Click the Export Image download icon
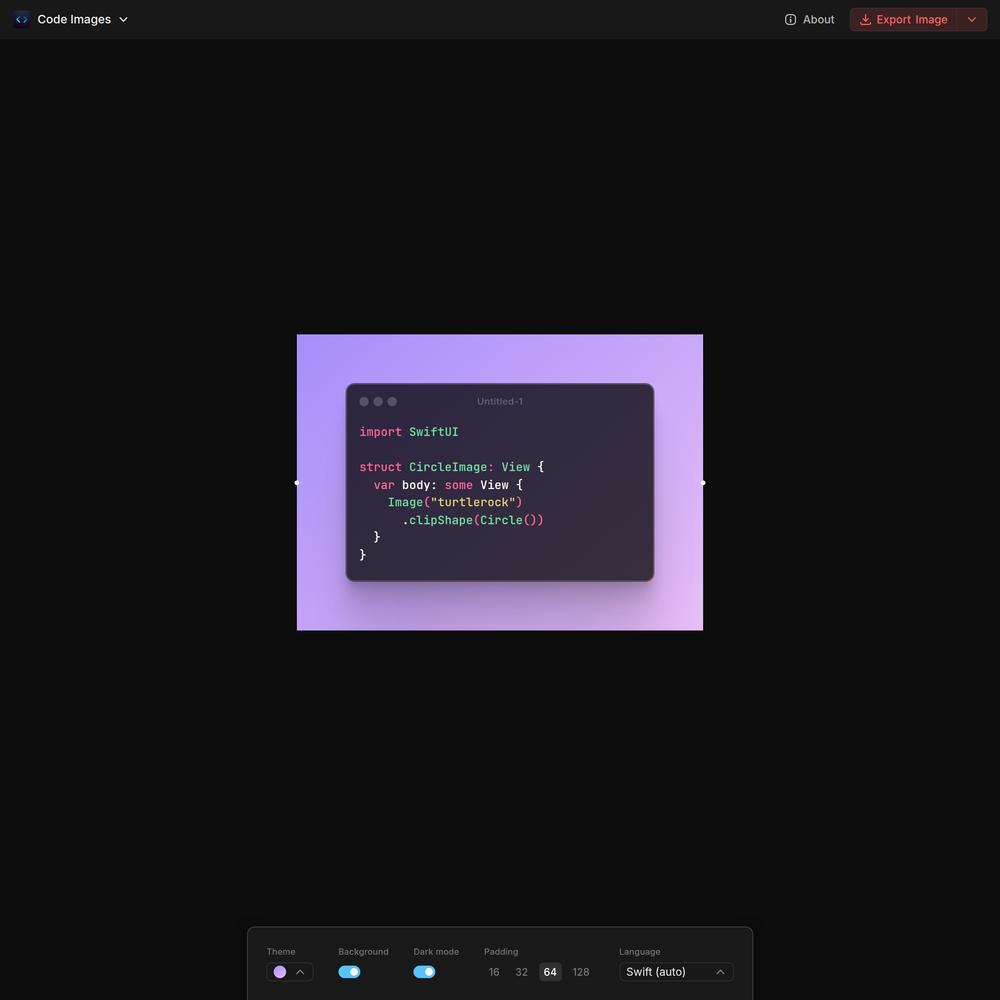This screenshot has width=1000, height=1000. (x=865, y=20)
